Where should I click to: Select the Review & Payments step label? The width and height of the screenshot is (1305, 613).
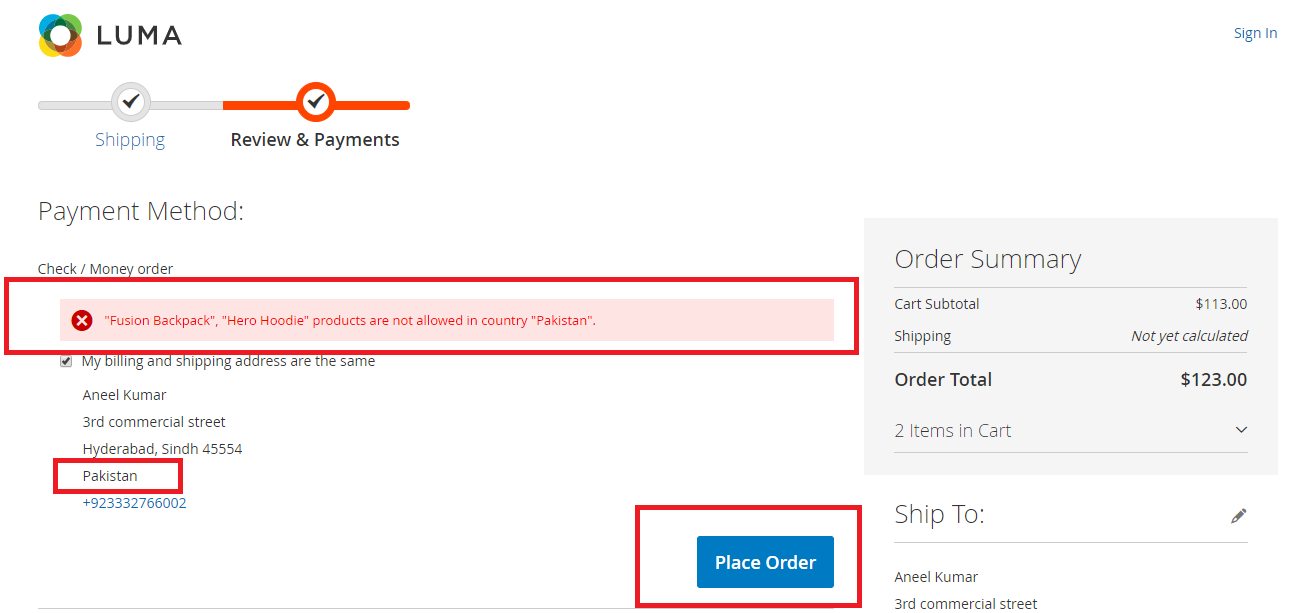click(315, 140)
